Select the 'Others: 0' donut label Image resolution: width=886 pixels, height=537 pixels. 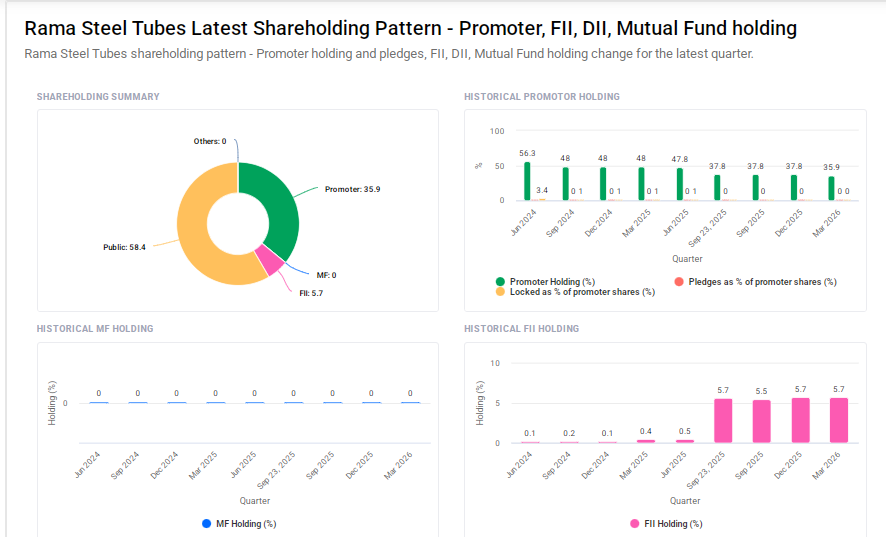click(x=210, y=141)
